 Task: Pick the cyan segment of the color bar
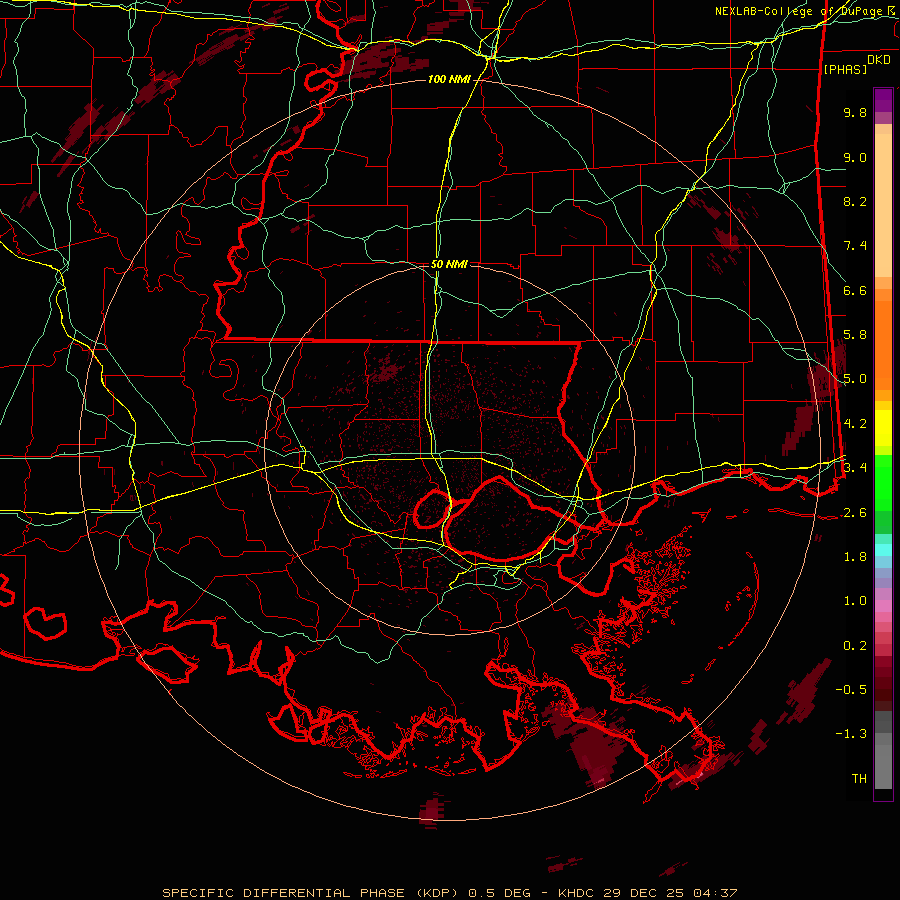point(883,550)
